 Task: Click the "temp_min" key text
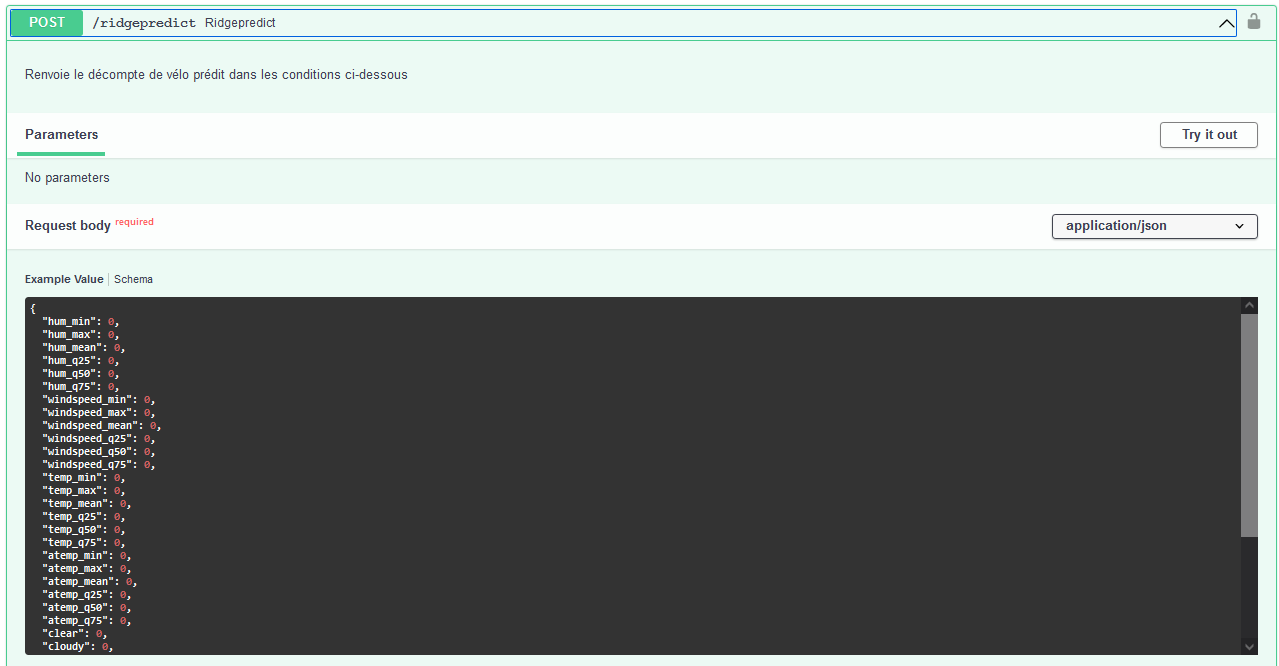tap(72, 478)
